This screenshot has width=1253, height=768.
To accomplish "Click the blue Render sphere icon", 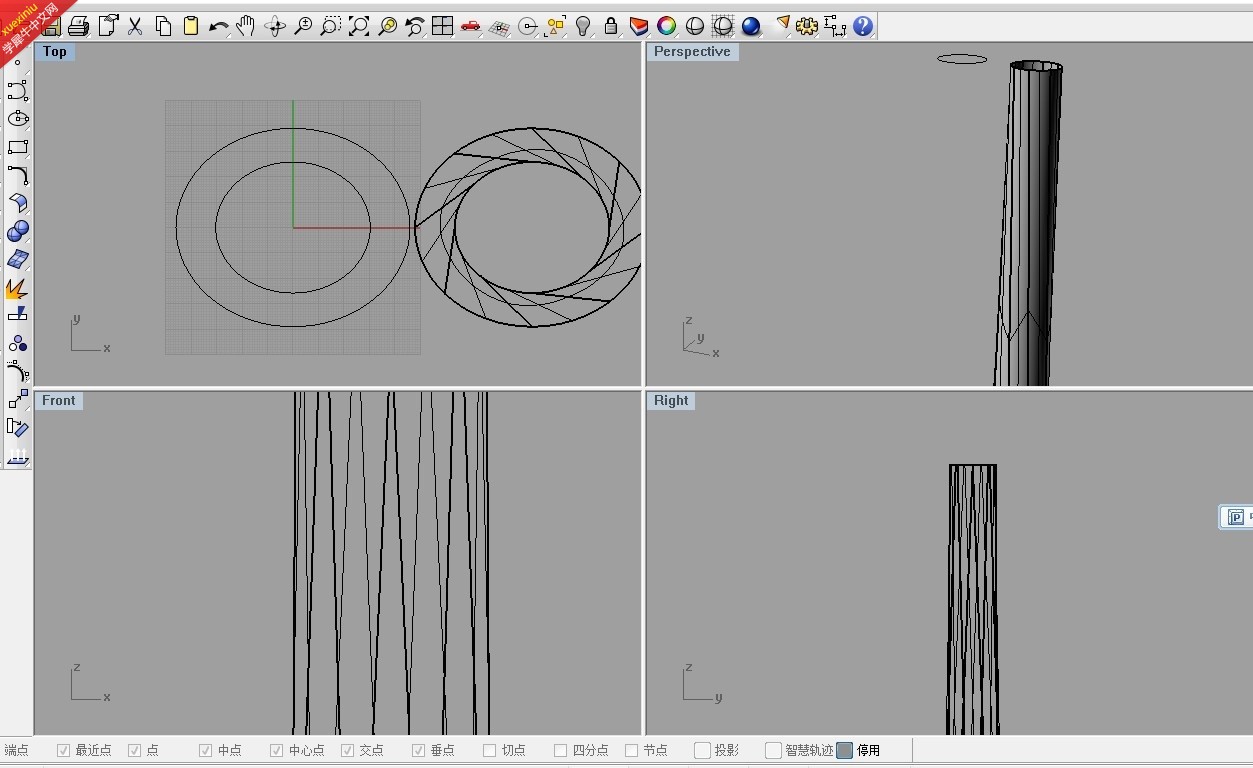I will pos(751,27).
